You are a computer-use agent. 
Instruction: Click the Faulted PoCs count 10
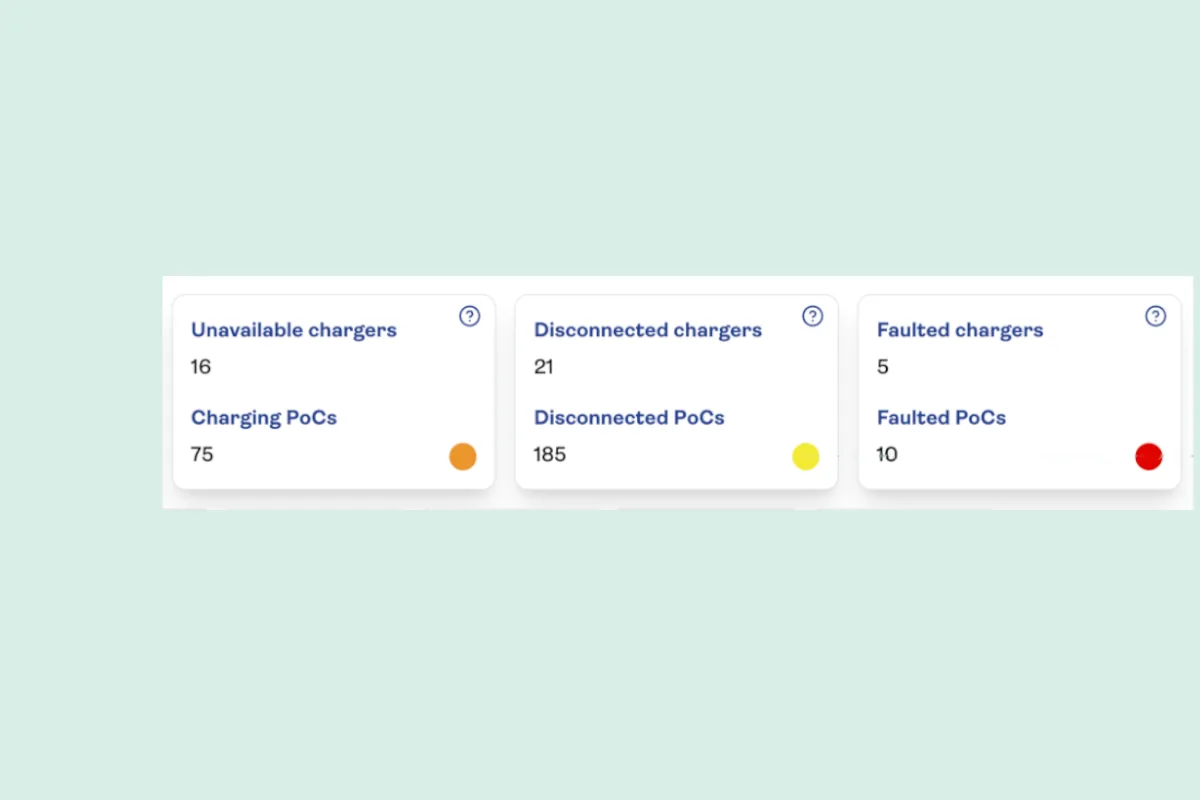[887, 455]
